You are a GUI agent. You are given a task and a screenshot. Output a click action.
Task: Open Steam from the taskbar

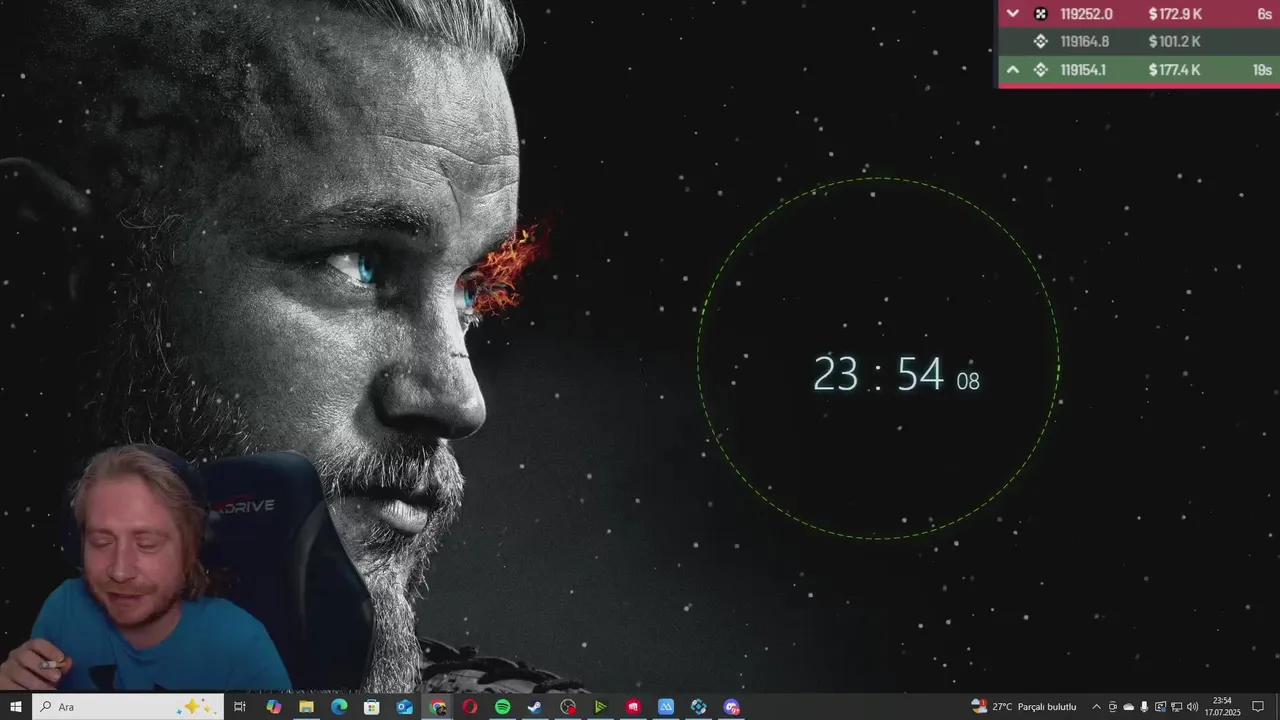point(535,707)
